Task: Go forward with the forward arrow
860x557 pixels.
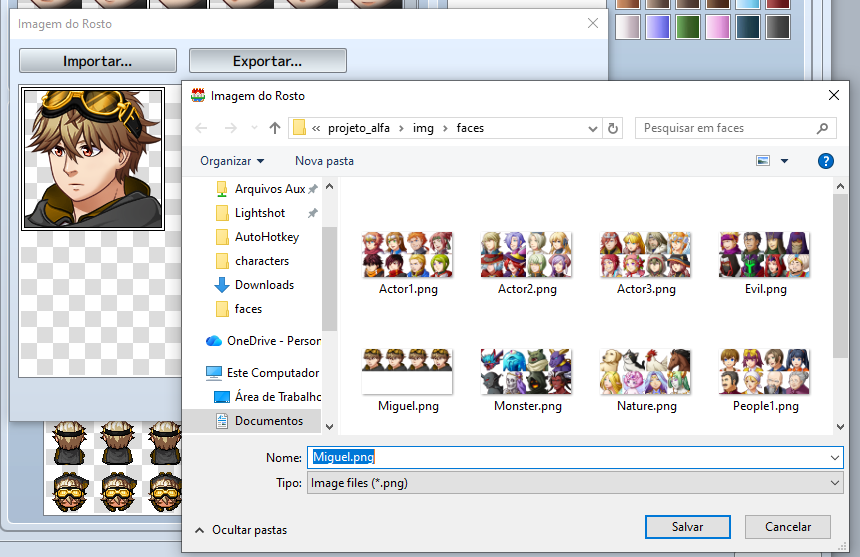Action: 231,128
